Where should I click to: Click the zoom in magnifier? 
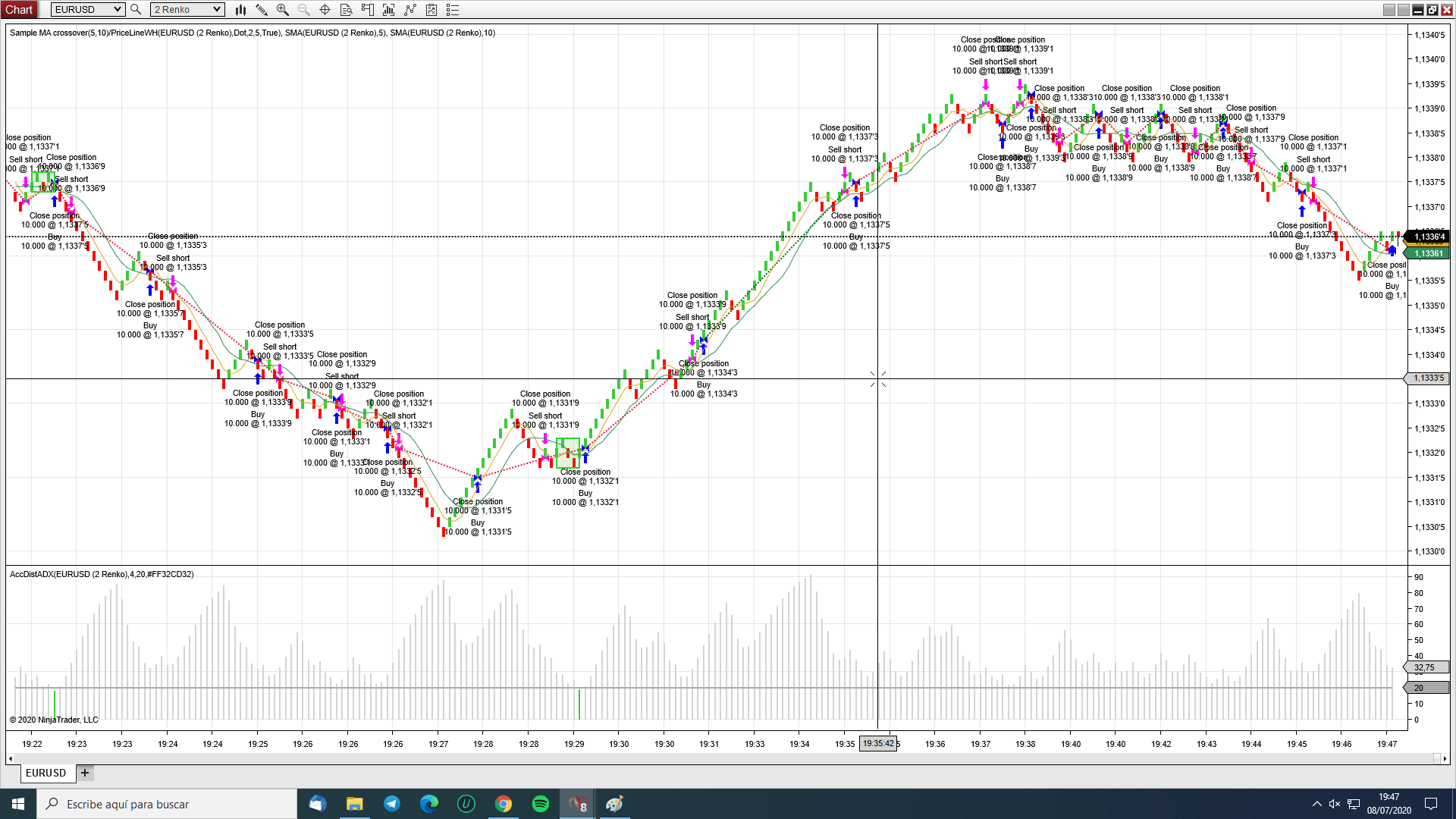click(x=283, y=10)
